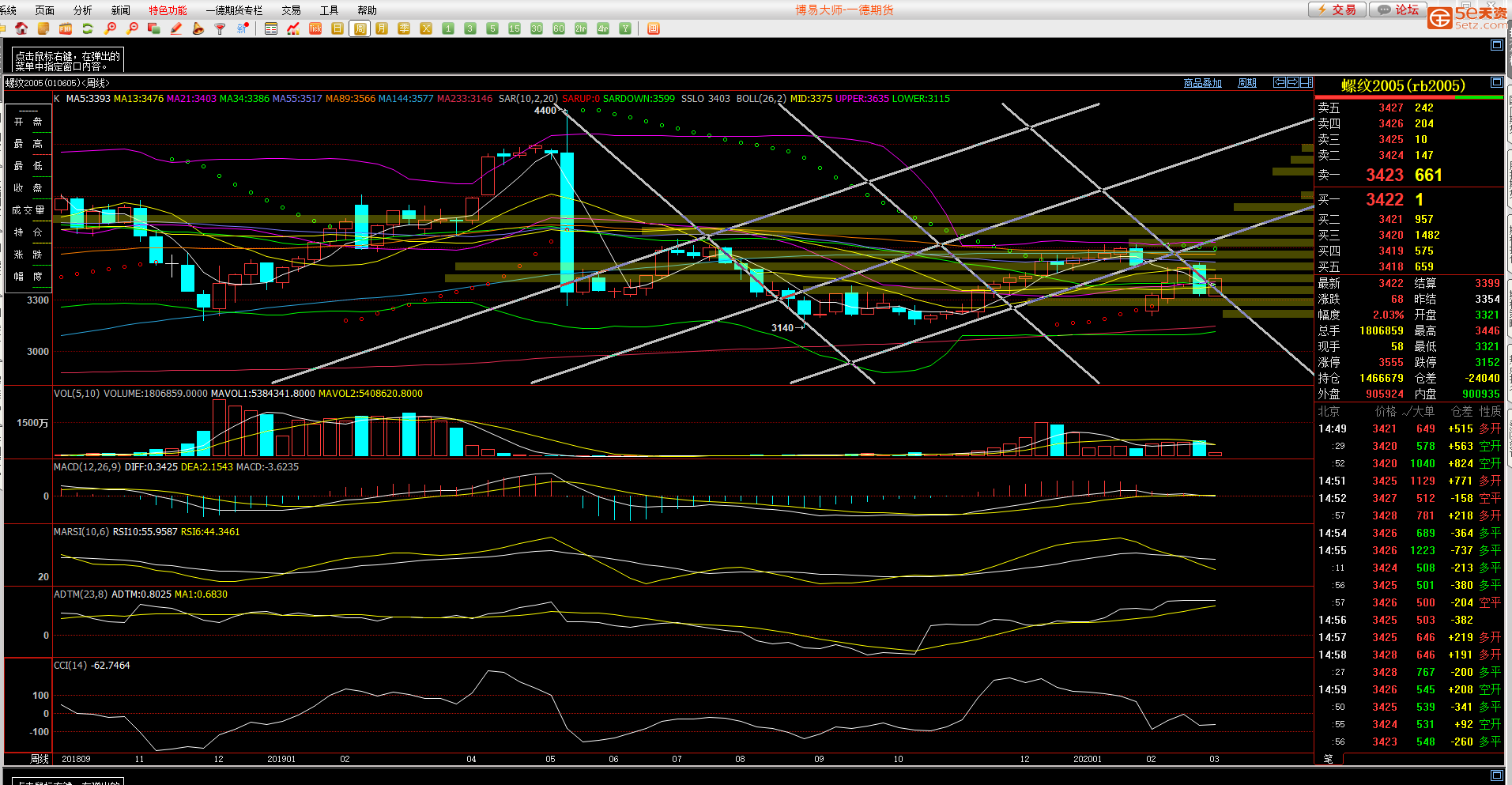Open the F10 info icon
This screenshot has height=785, width=1512.
click(x=66, y=28)
